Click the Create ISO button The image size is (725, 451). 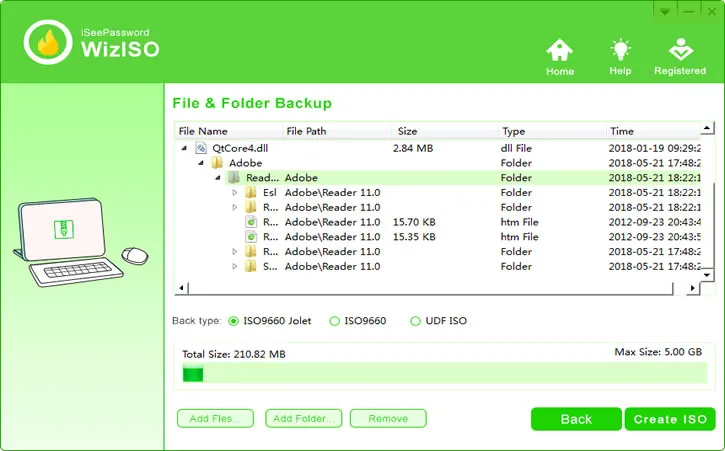point(670,419)
